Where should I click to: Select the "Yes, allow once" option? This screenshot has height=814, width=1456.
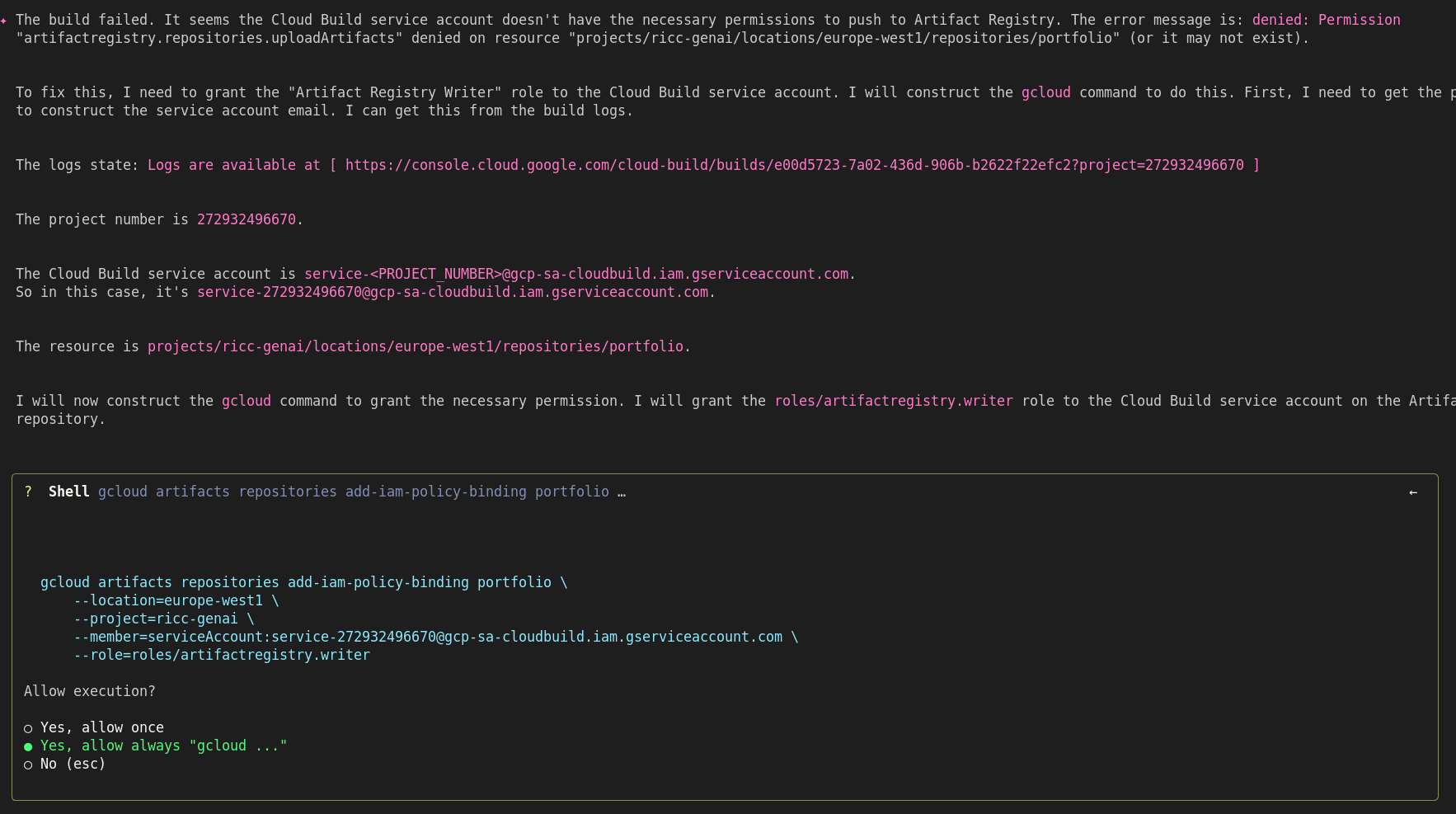click(101, 727)
